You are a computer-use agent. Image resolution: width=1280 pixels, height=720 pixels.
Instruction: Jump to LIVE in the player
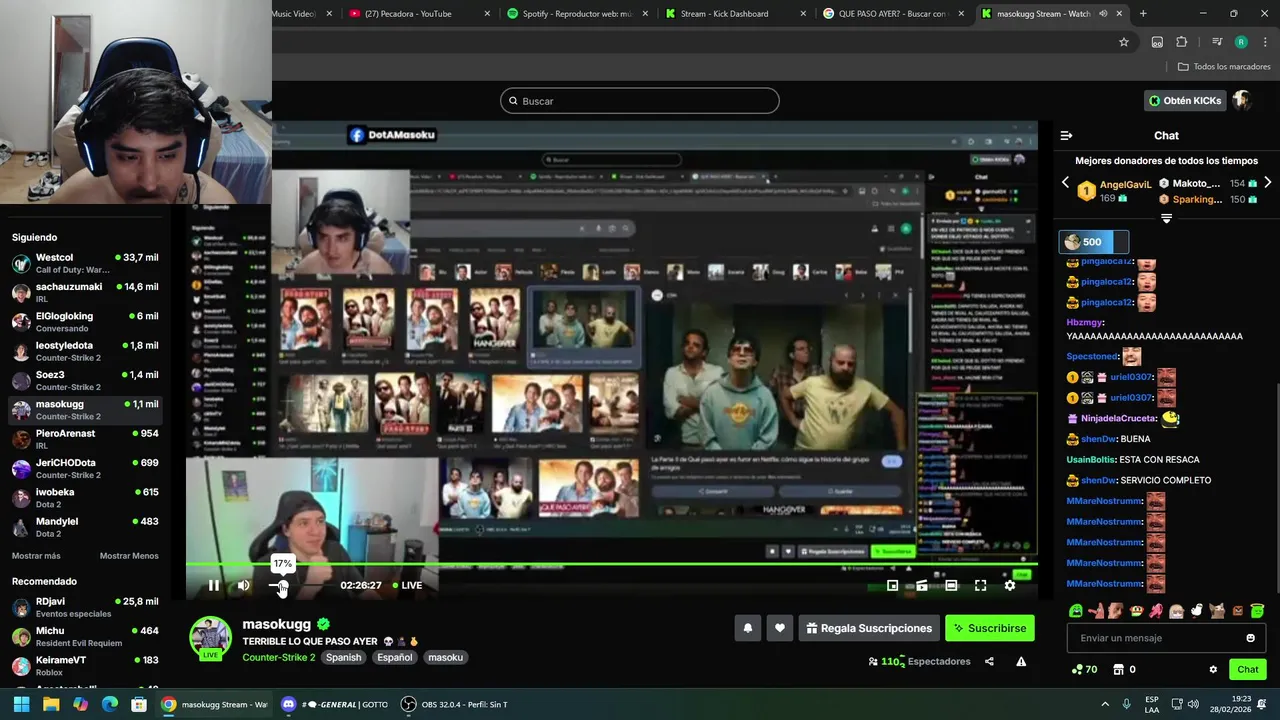[407, 585]
